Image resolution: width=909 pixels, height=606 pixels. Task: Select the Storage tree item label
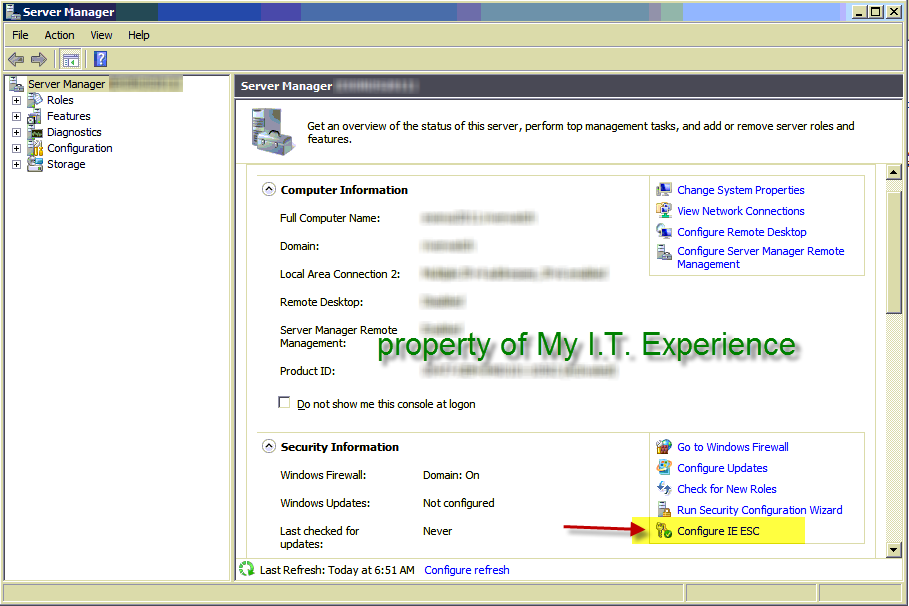tap(66, 164)
